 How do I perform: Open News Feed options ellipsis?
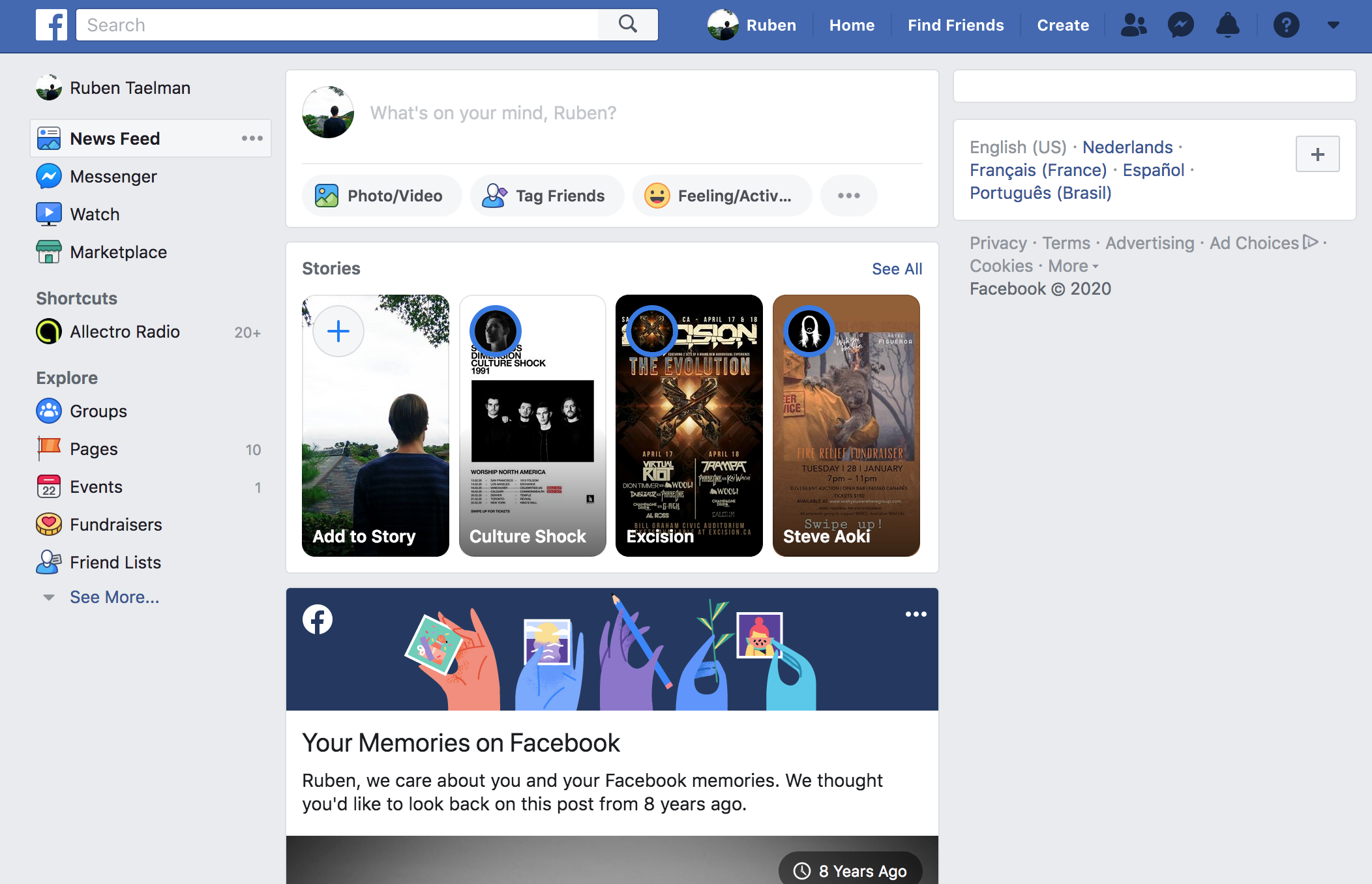point(252,138)
